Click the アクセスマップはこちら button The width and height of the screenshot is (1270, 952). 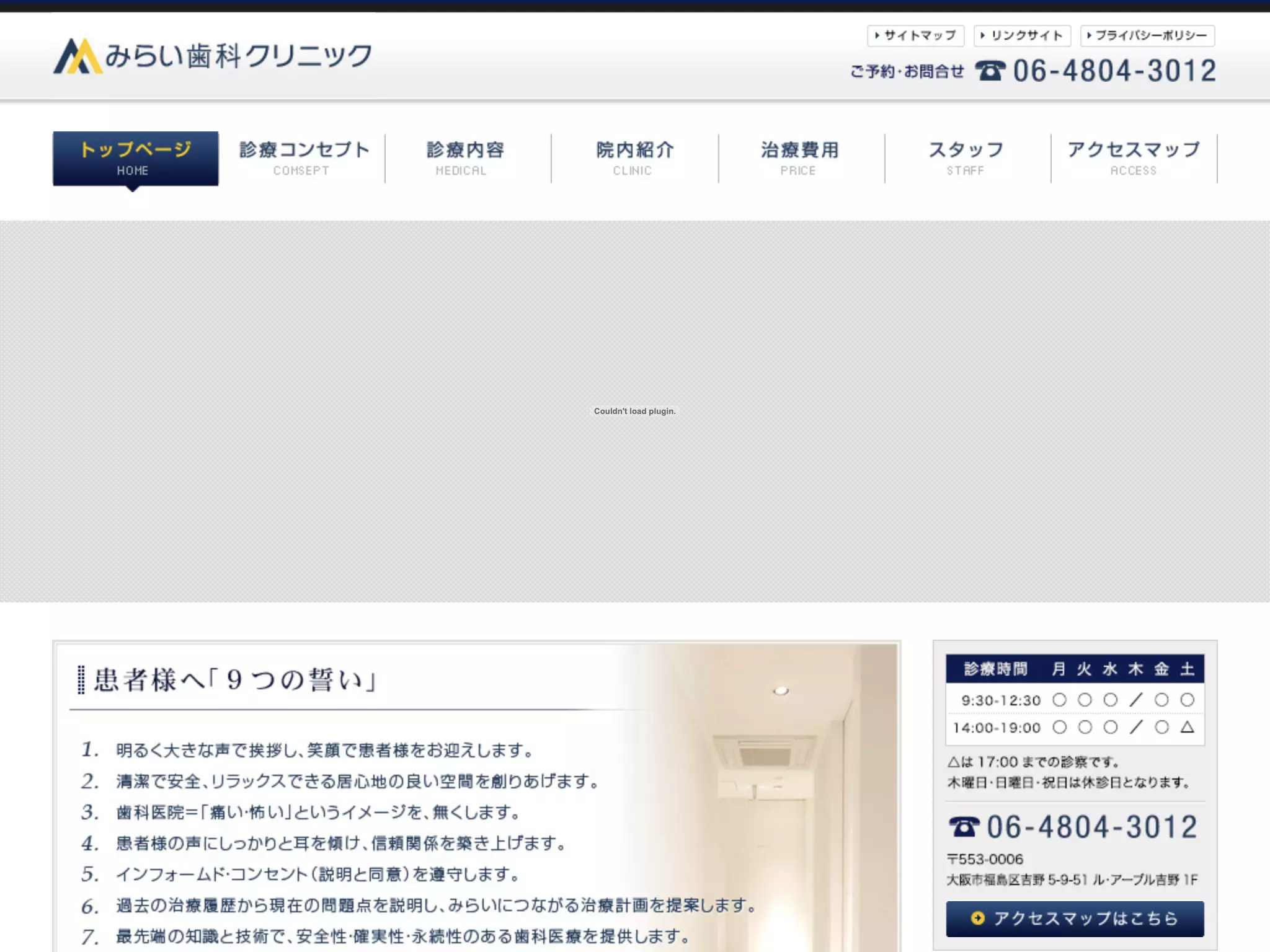pos(1075,919)
